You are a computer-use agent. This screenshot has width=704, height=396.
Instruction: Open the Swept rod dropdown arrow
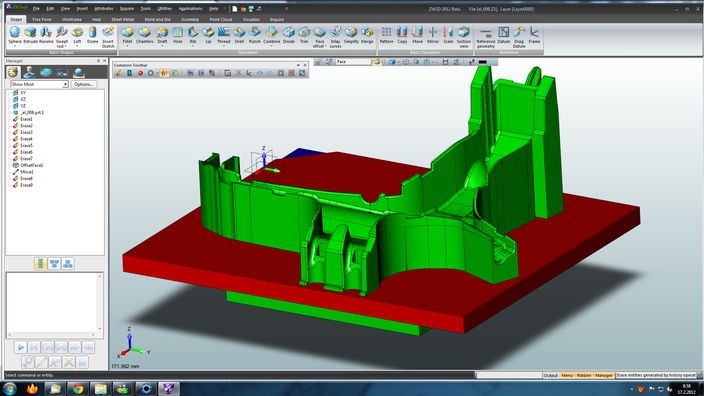point(66,46)
